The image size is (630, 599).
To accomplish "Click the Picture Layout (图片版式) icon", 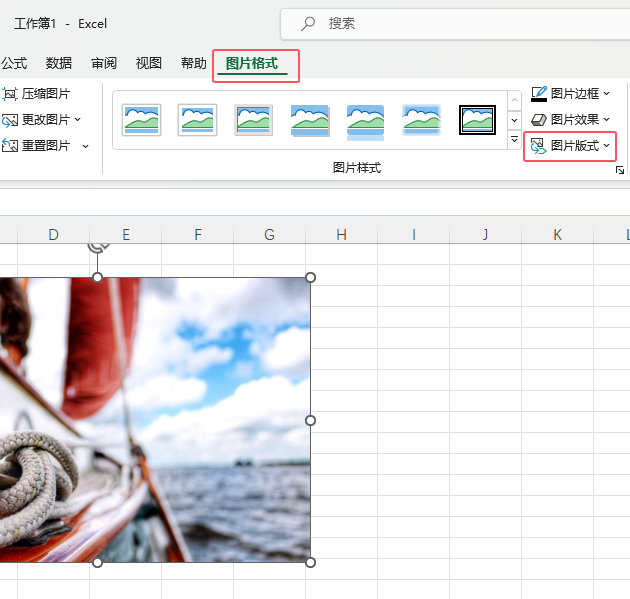I will tap(539, 146).
